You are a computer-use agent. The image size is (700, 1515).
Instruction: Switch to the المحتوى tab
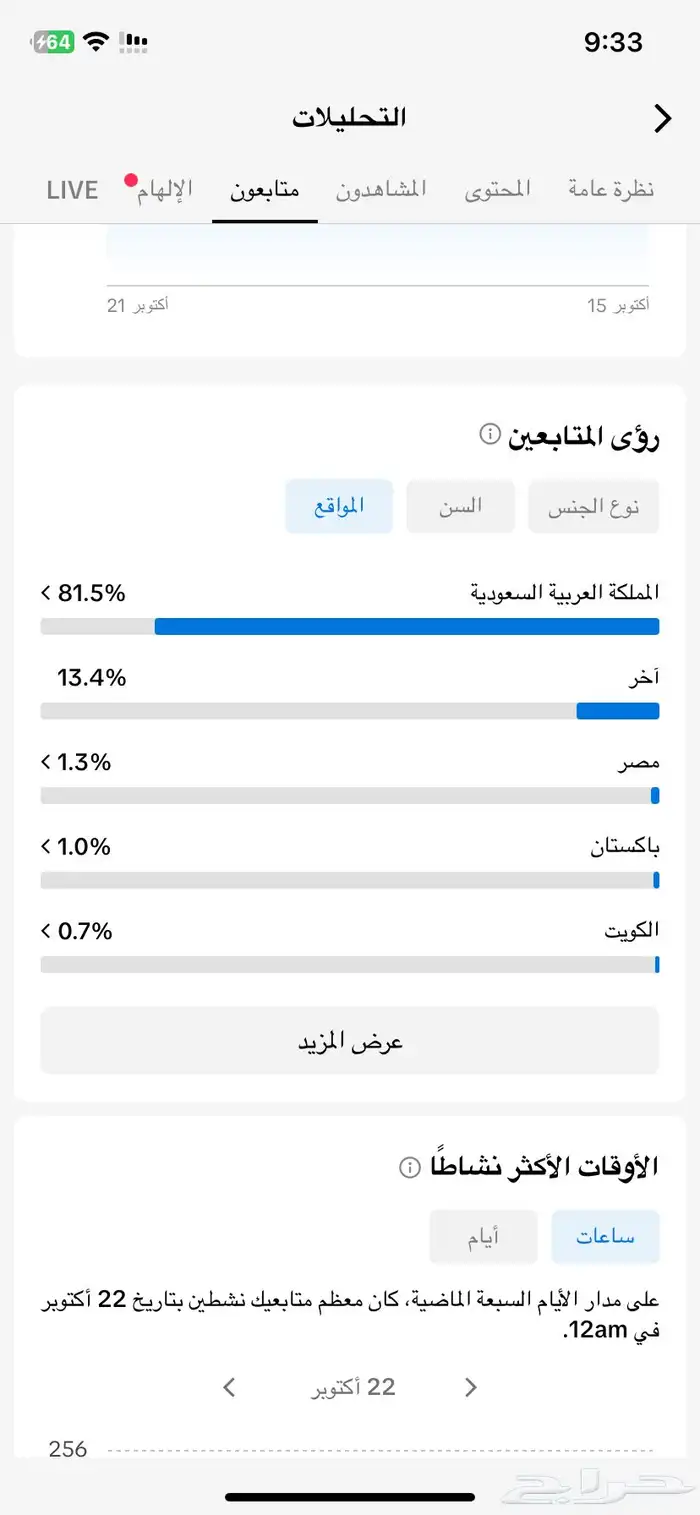tap(497, 189)
